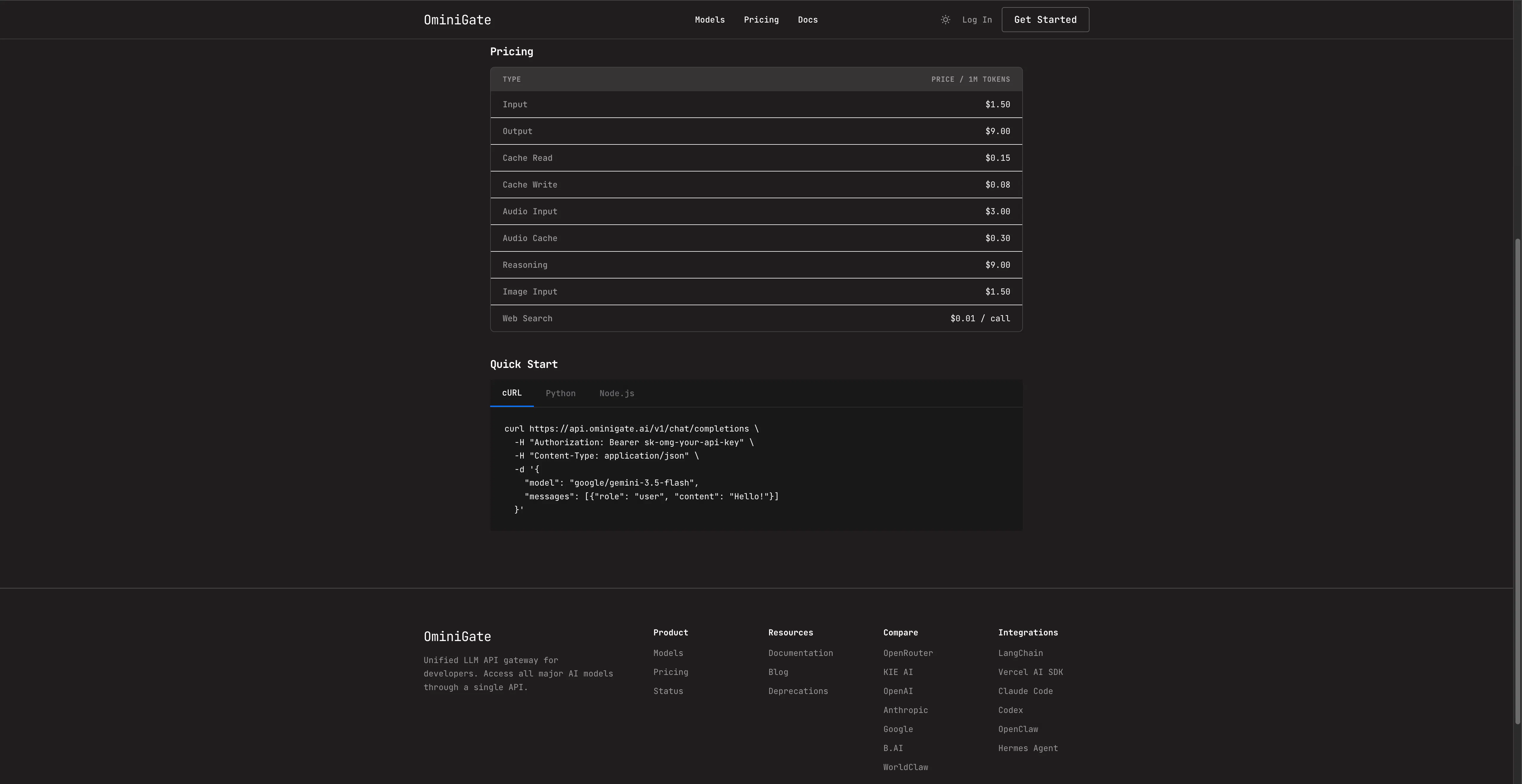Click the Output price $9.00
1522x784 pixels.
tap(997, 131)
